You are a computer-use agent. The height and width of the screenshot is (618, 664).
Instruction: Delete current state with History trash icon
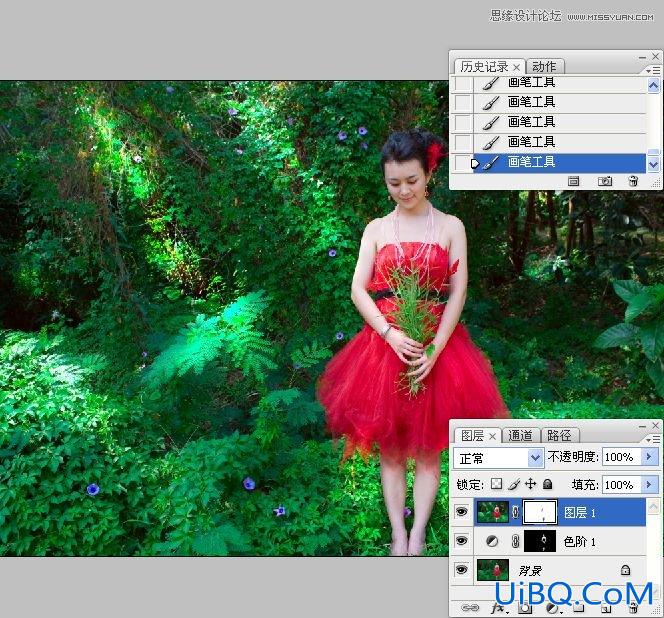point(633,181)
